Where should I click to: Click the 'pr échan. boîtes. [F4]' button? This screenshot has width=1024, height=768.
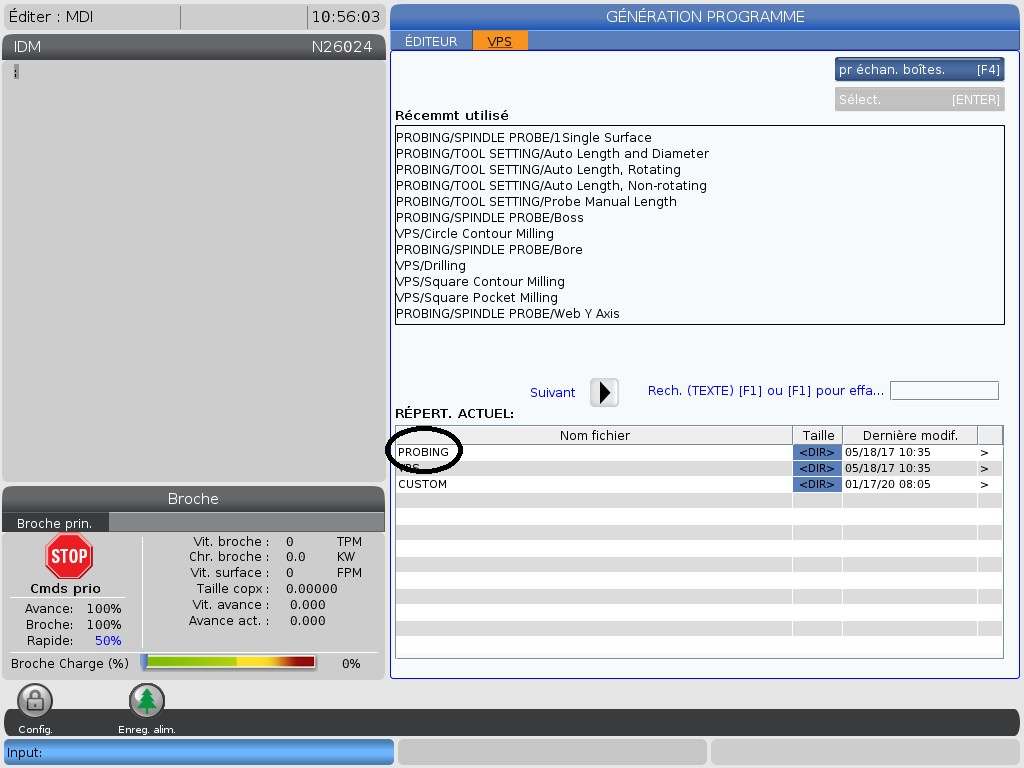point(918,70)
